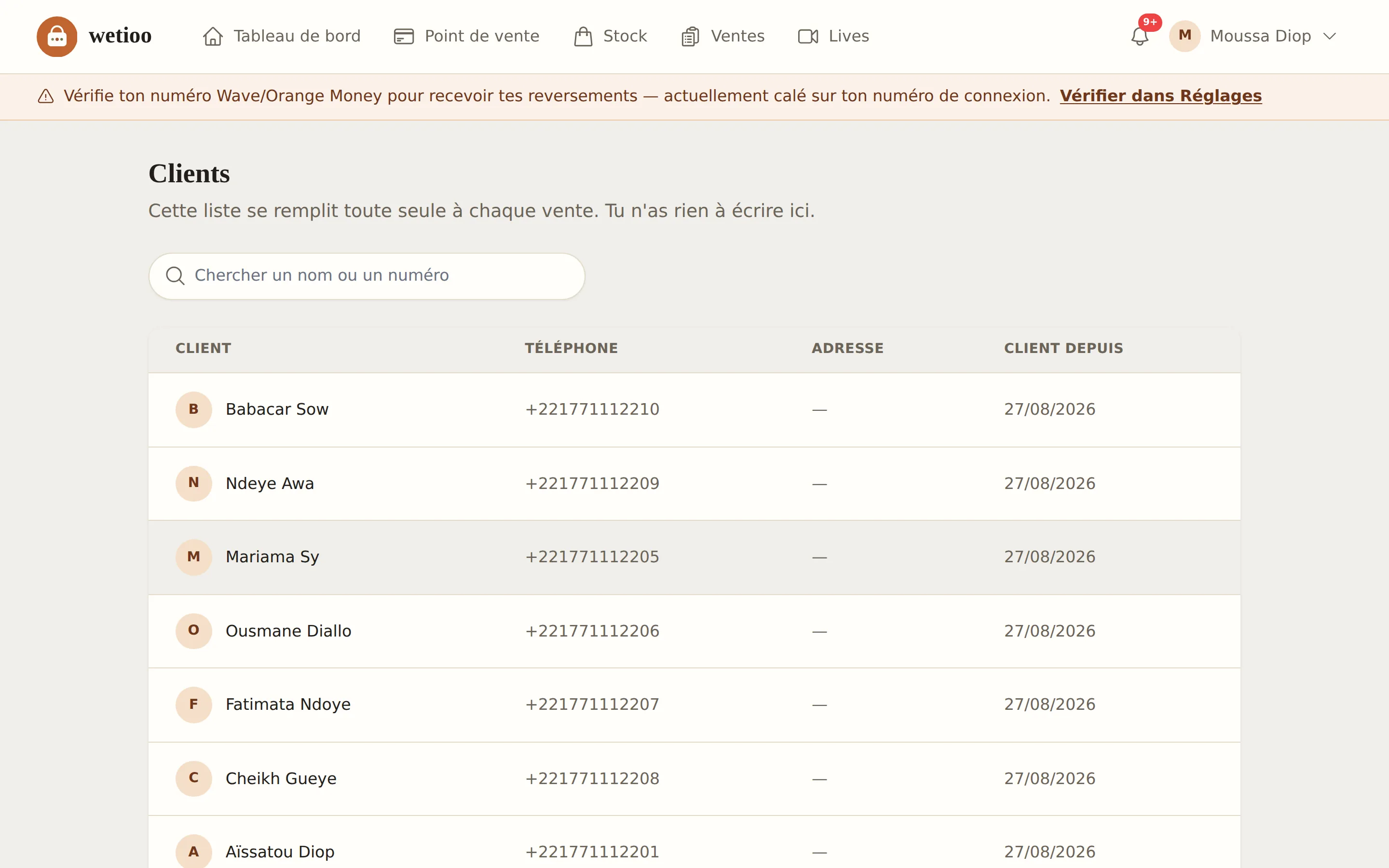Click the red 9+ notification badge
Viewport: 1389px width, 868px height.
click(1150, 22)
